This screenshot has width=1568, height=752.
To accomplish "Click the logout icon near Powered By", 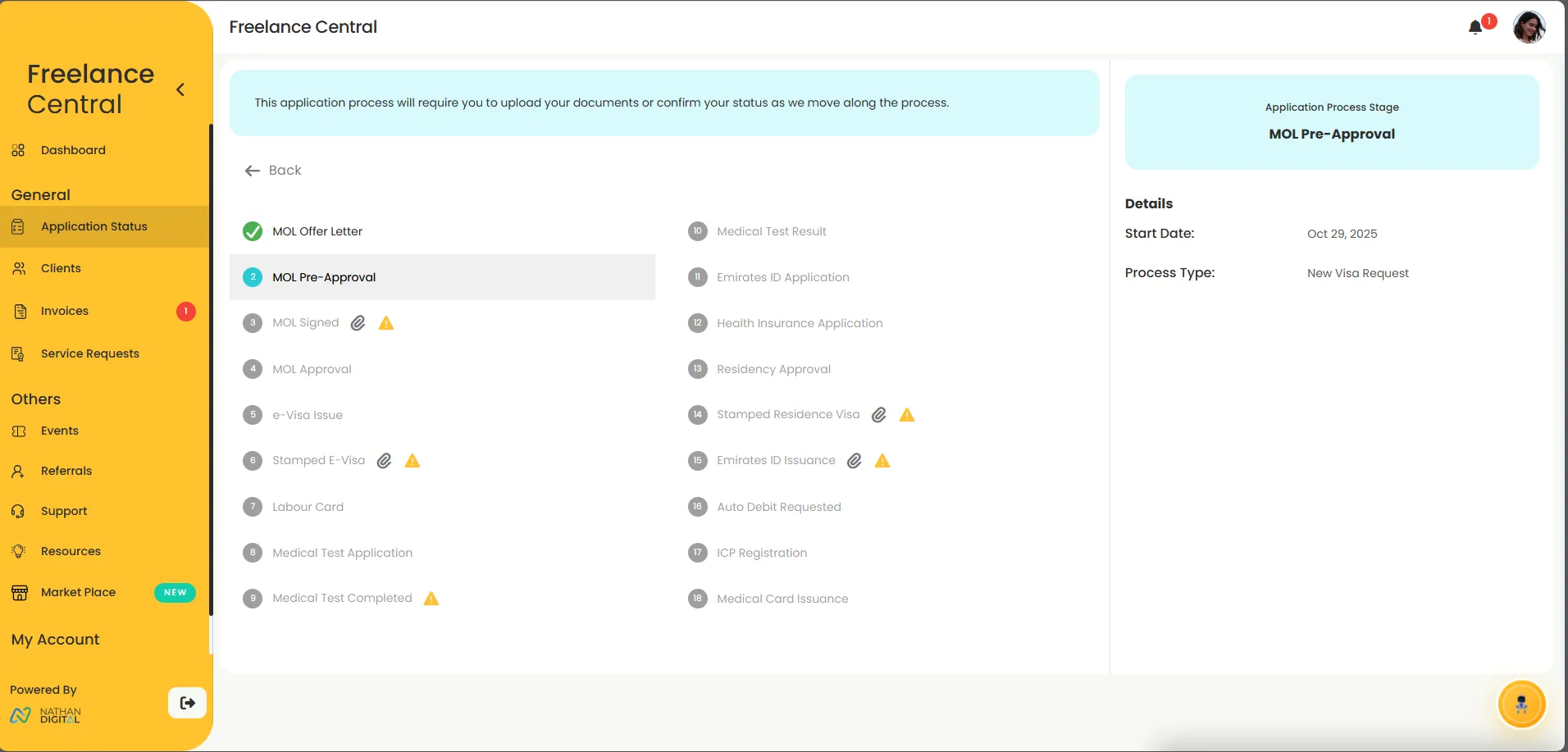I will pos(187,703).
